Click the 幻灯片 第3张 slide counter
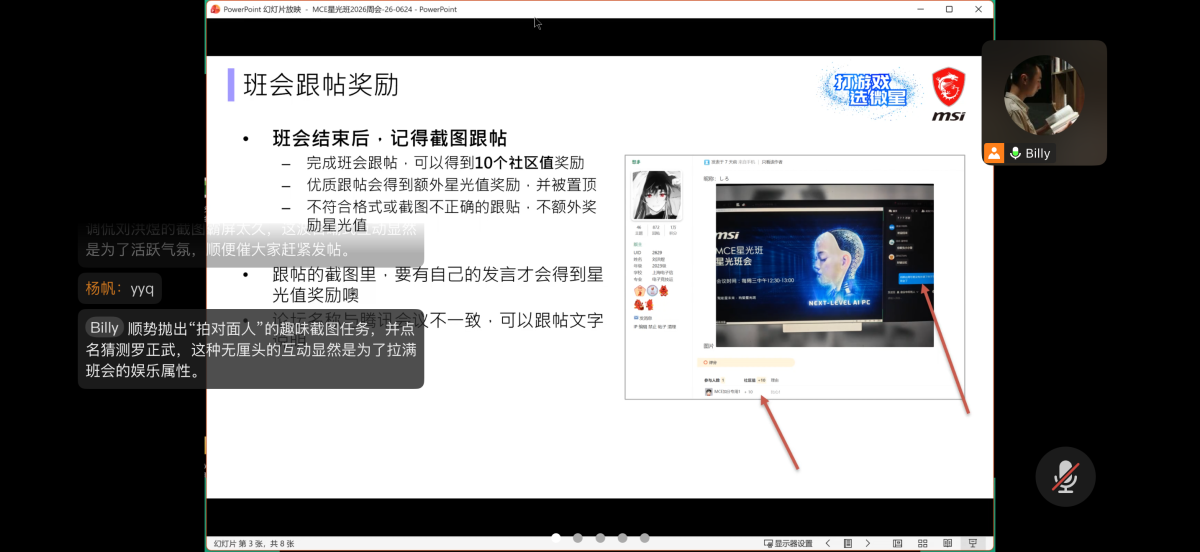 (254, 544)
